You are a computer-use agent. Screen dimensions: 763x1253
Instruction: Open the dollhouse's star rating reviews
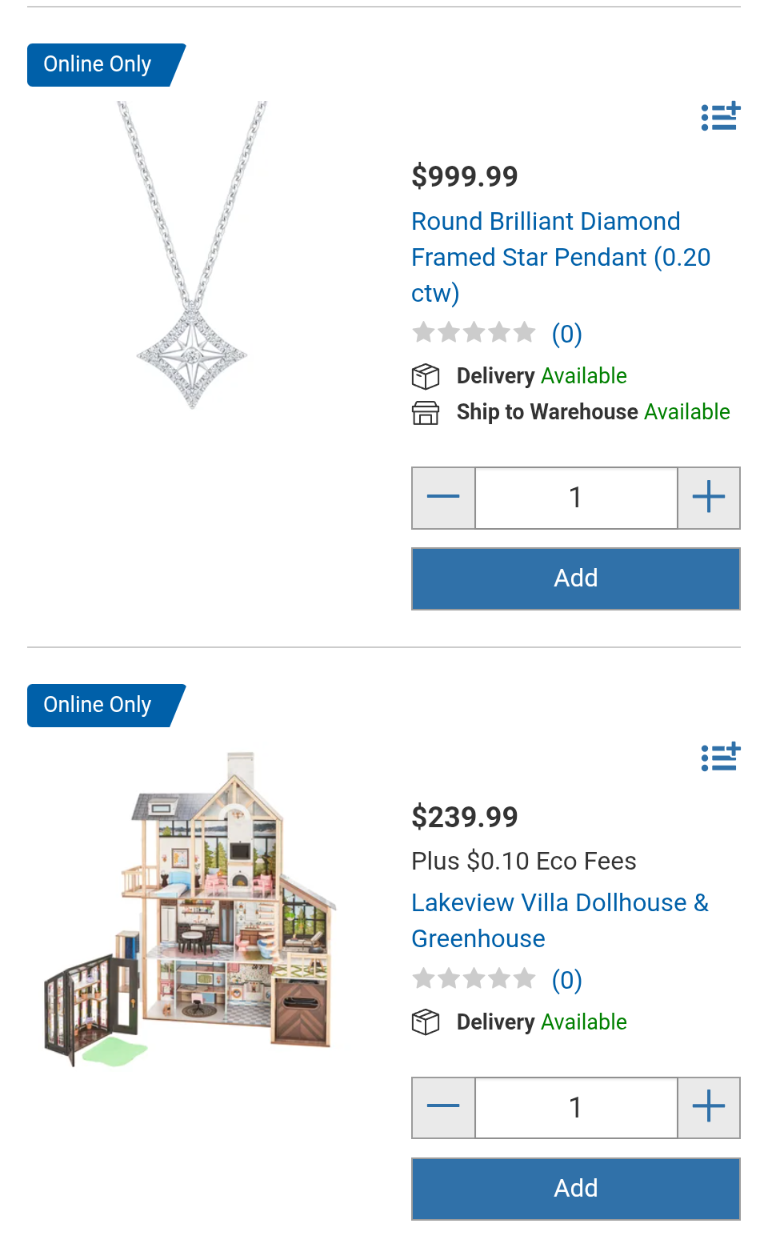[x=474, y=979]
